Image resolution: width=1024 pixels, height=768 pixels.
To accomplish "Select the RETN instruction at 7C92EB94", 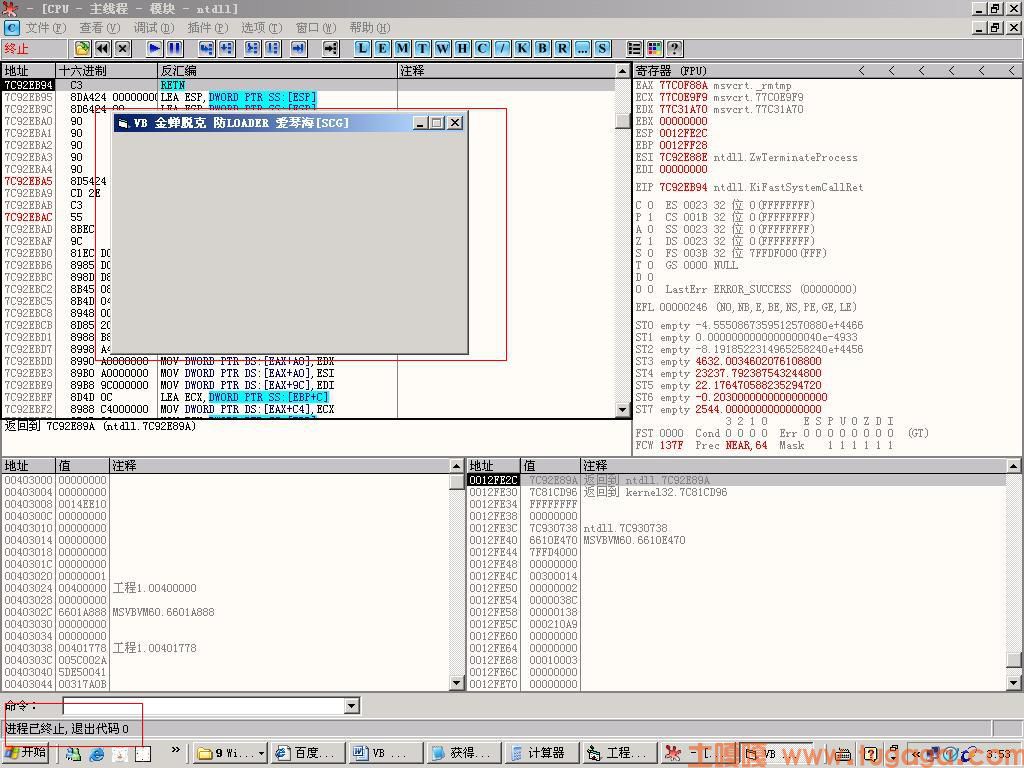I will click(x=172, y=85).
